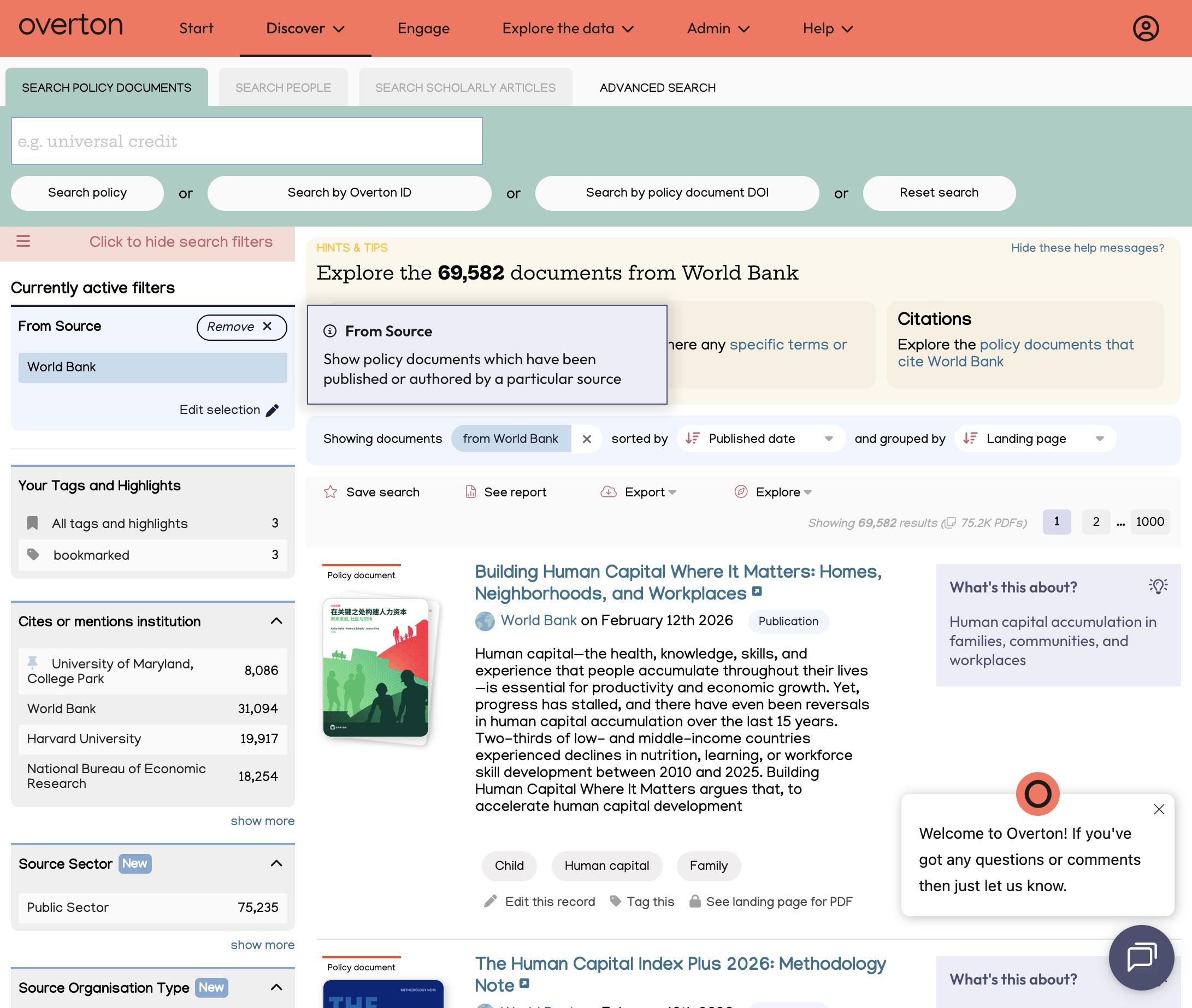1192x1008 pixels.
Task: Click the Reset search button
Action: (x=939, y=193)
